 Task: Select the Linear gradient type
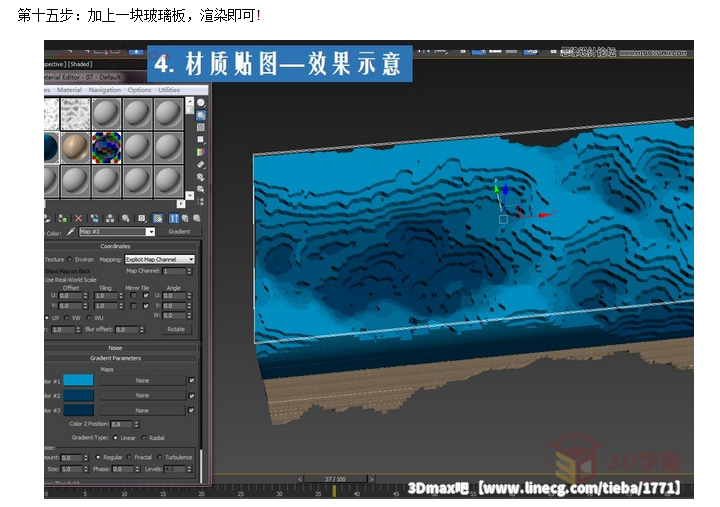(115, 438)
